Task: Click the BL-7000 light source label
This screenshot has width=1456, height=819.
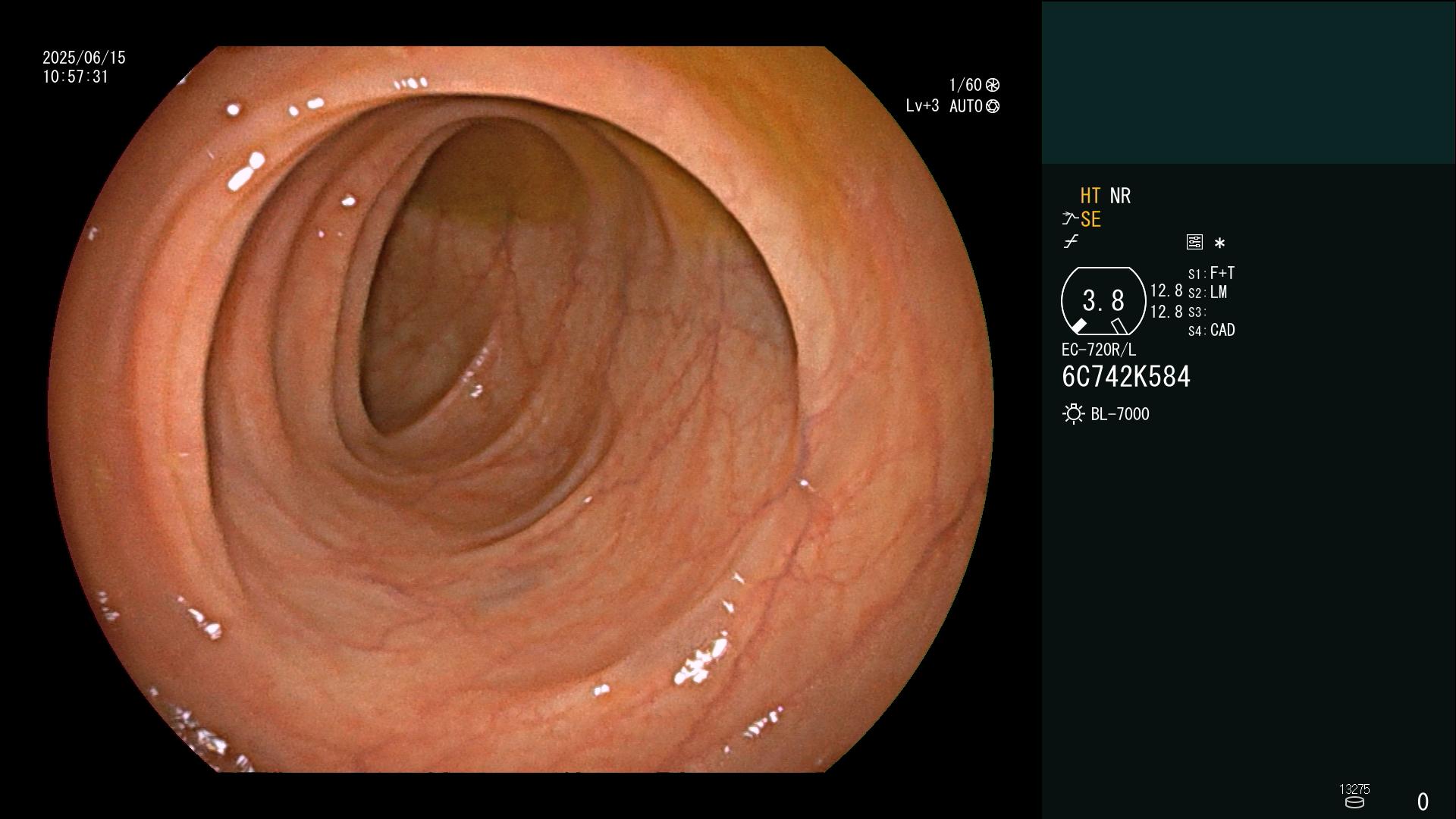Action: [1120, 414]
